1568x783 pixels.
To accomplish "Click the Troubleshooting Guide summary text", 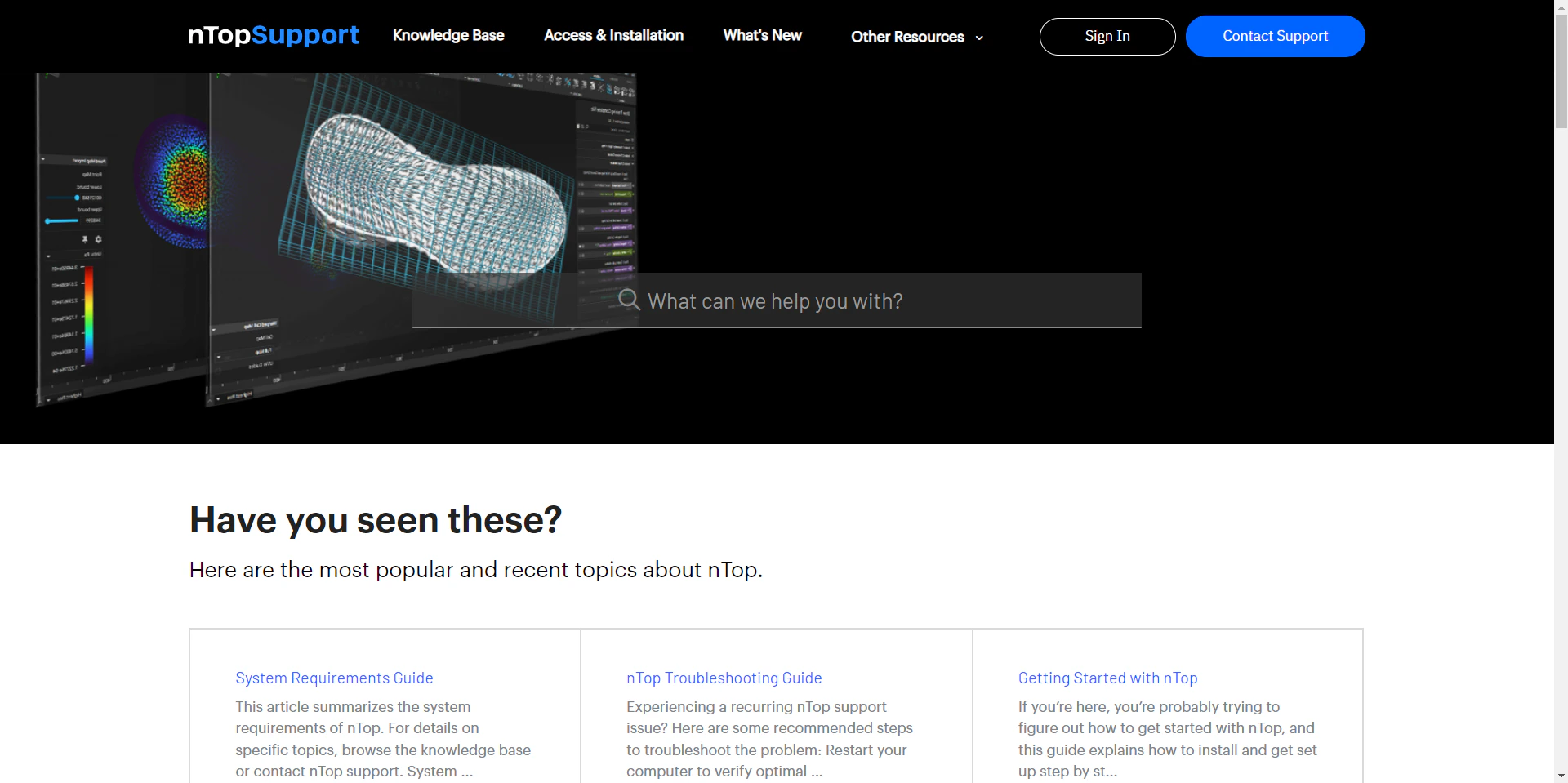I will click(769, 739).
